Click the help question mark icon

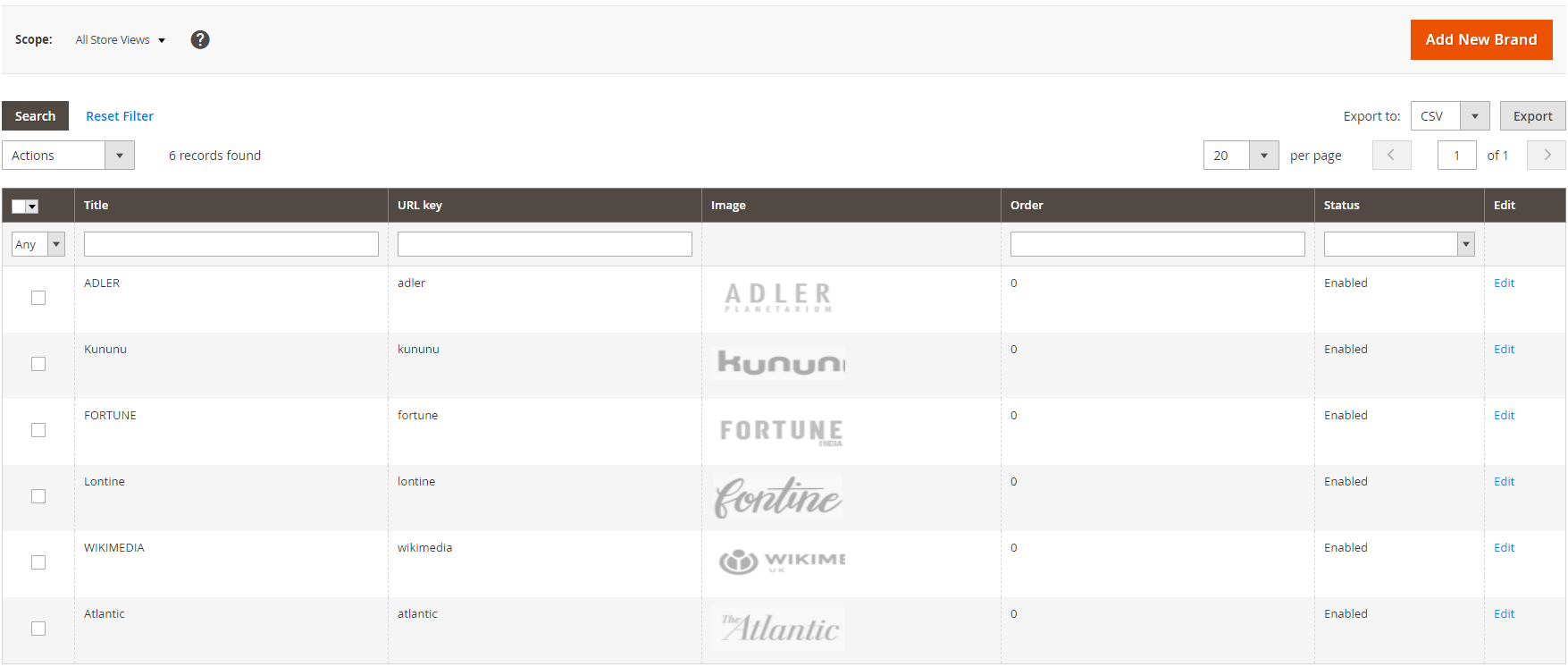coord(200,39)
